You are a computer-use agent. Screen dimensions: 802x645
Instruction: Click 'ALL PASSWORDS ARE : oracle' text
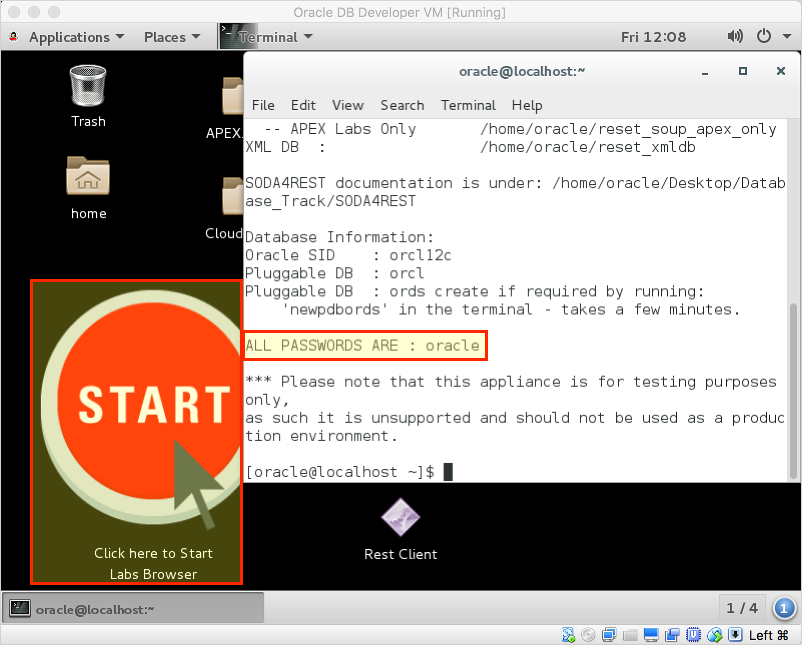(363, 345)
